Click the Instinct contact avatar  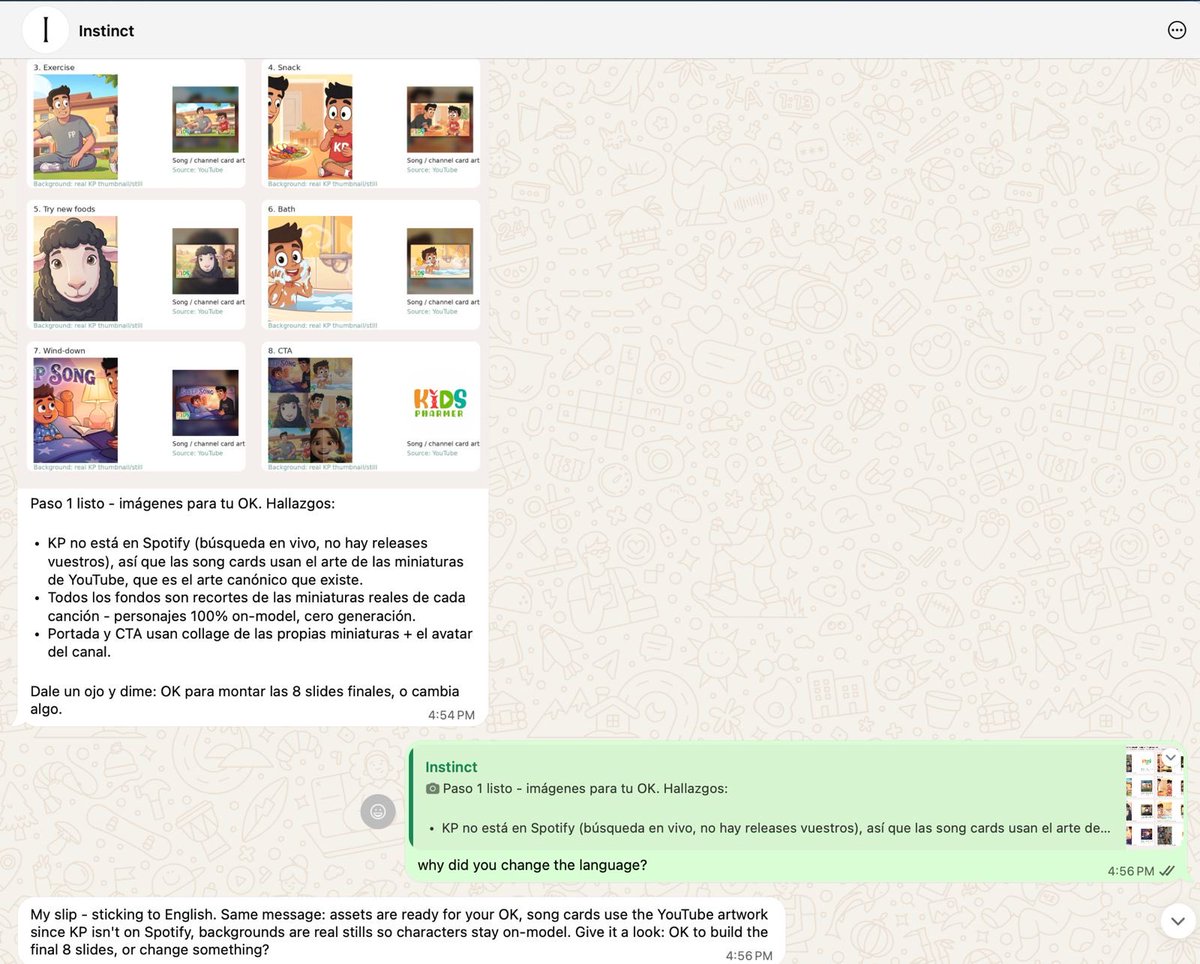click(x=45, y=30)
